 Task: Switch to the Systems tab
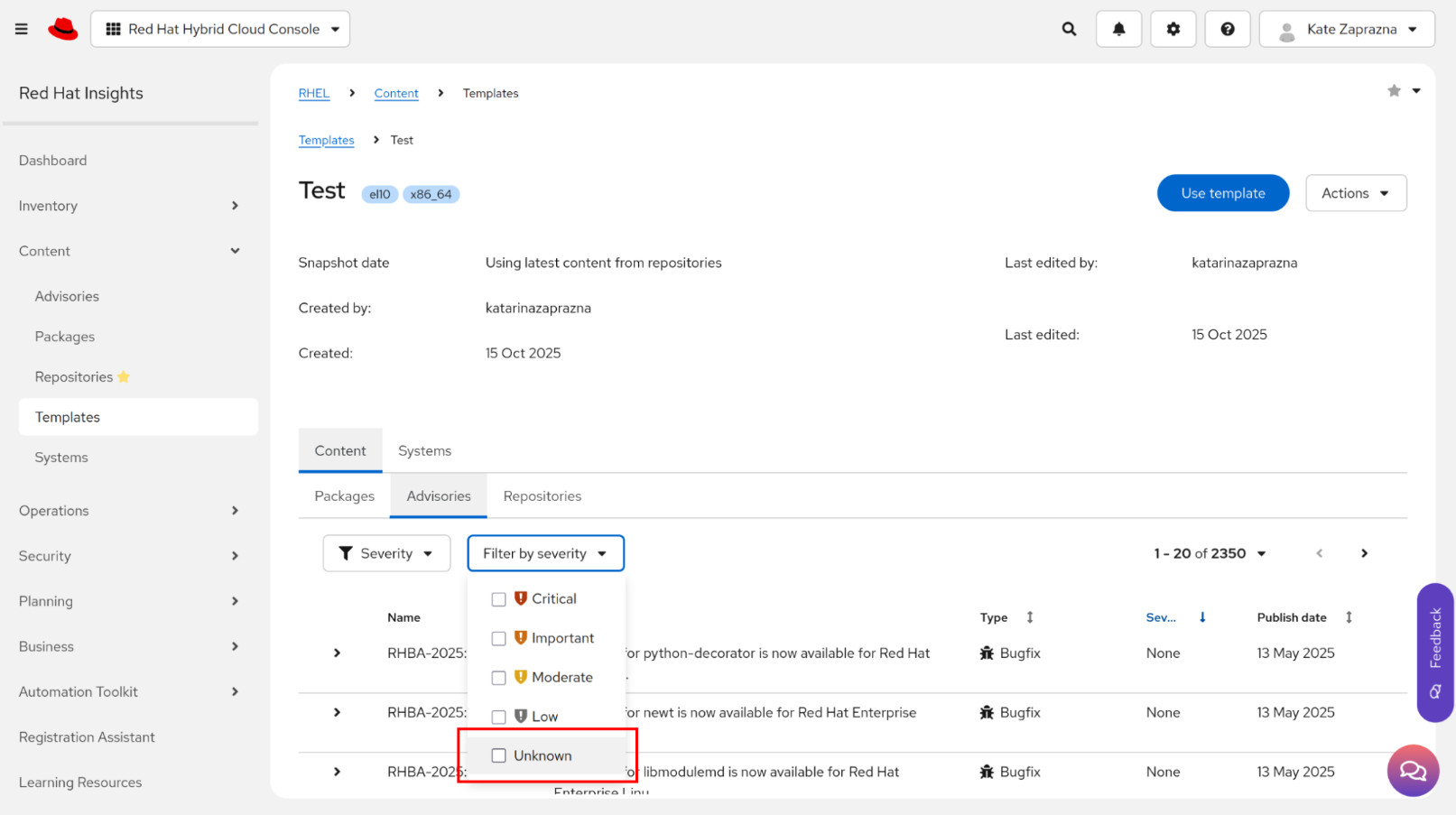point(424,450)
